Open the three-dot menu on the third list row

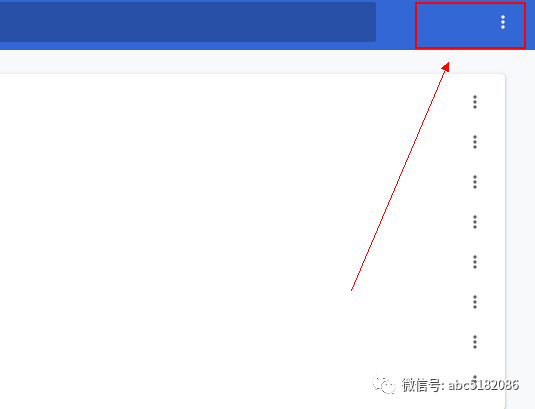(x=475, y=182)
